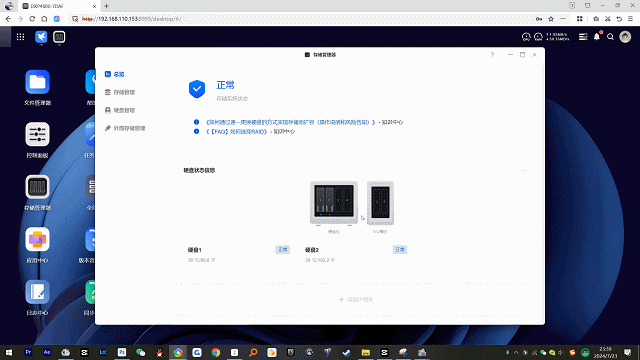
Task: Click the blue bird app icon in the NAS top bar
Action: 41,37
